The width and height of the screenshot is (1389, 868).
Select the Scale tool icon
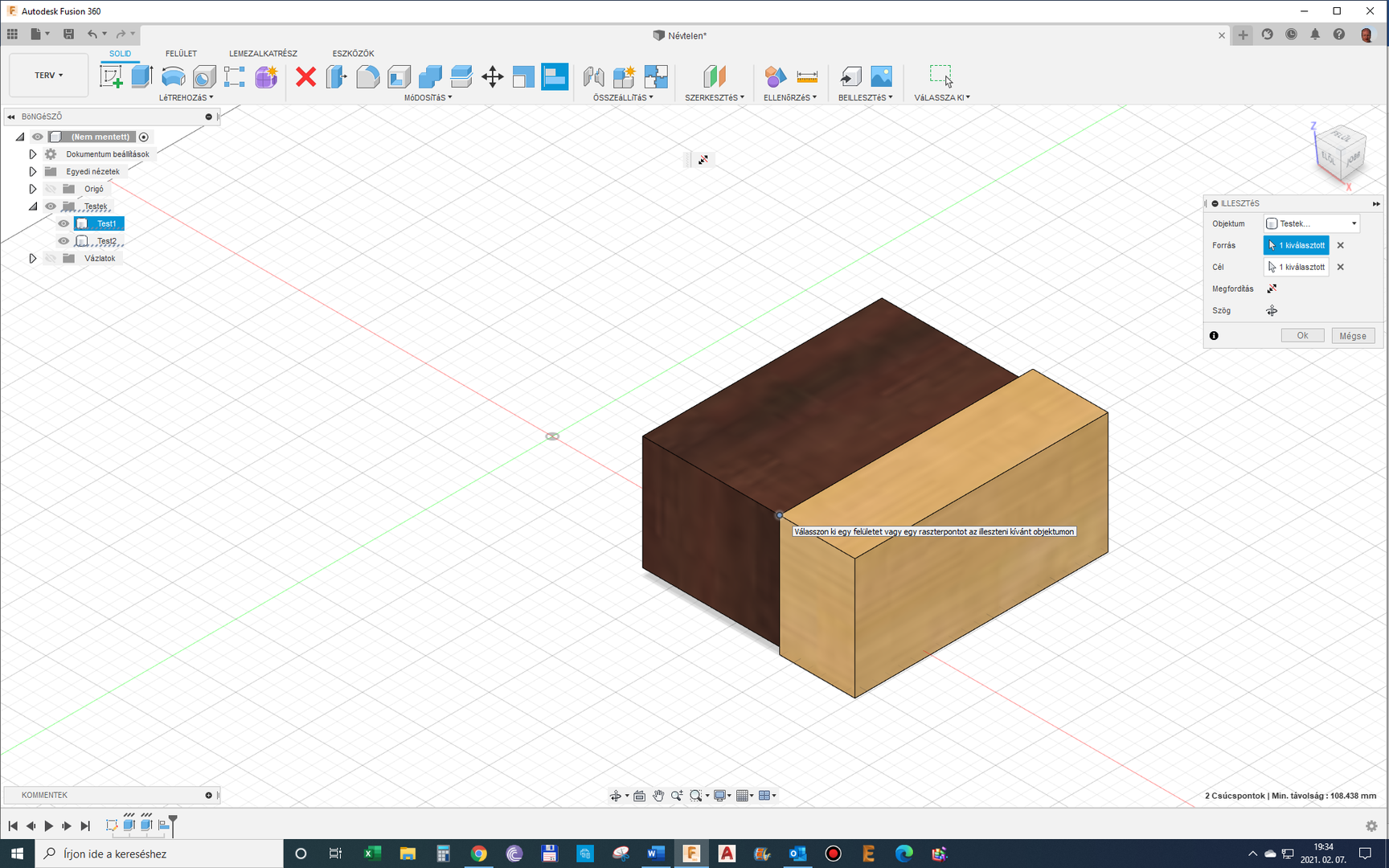pos(523,77)
